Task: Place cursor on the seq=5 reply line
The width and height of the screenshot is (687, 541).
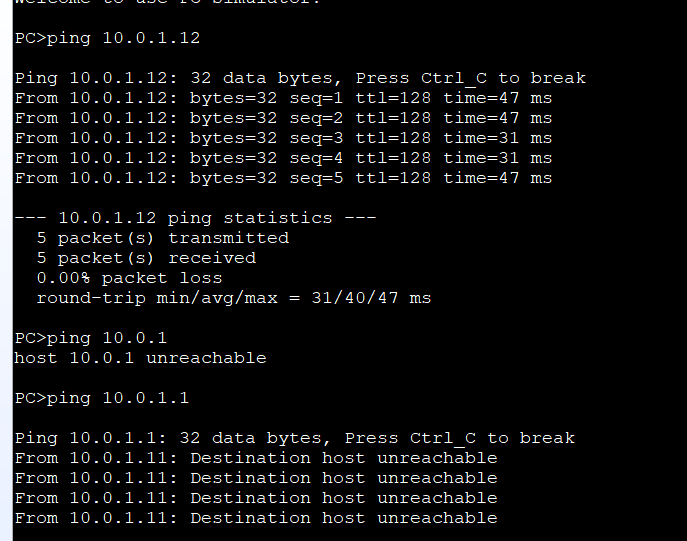Action: tap(283, 178)
